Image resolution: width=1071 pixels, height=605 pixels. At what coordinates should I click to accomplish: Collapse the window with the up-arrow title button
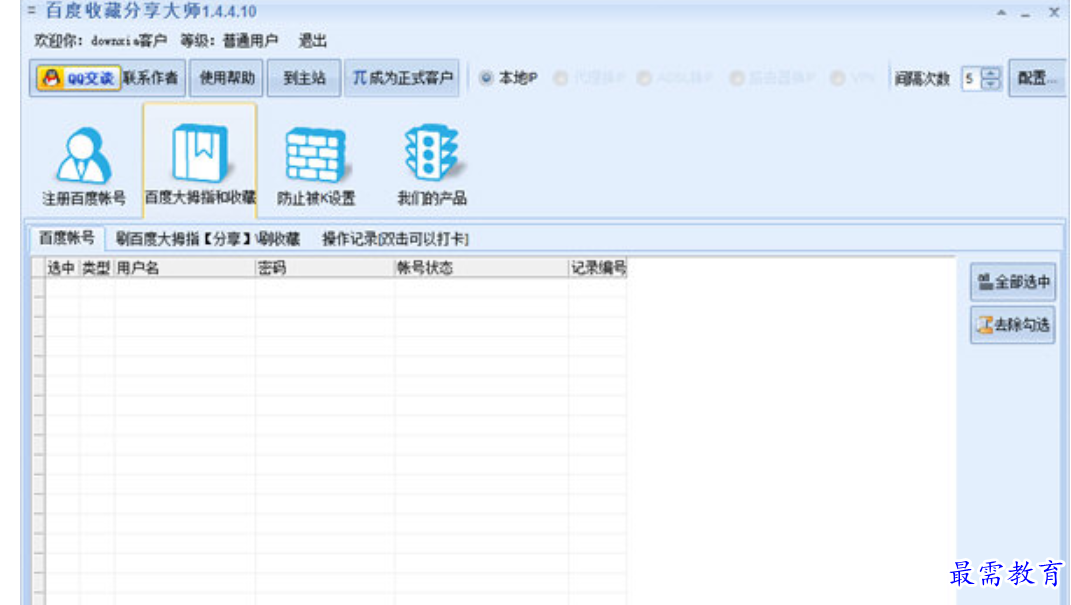(x=1001, y=12)
